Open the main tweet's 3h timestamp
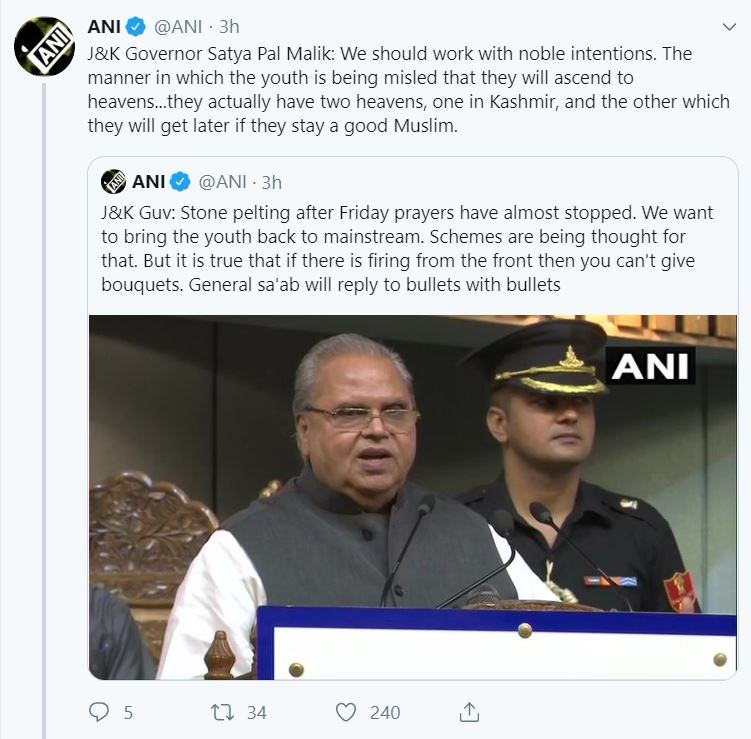Viewport: 751px width, 739px height. [228, 26]
